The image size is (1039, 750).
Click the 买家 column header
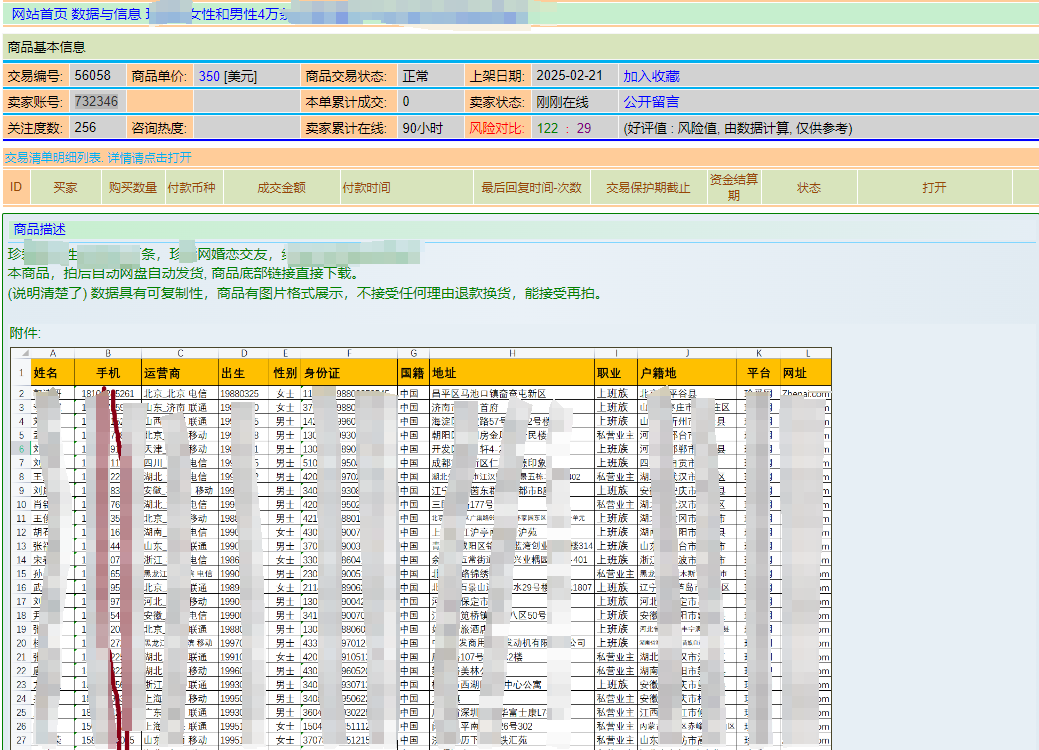point(66,188)
